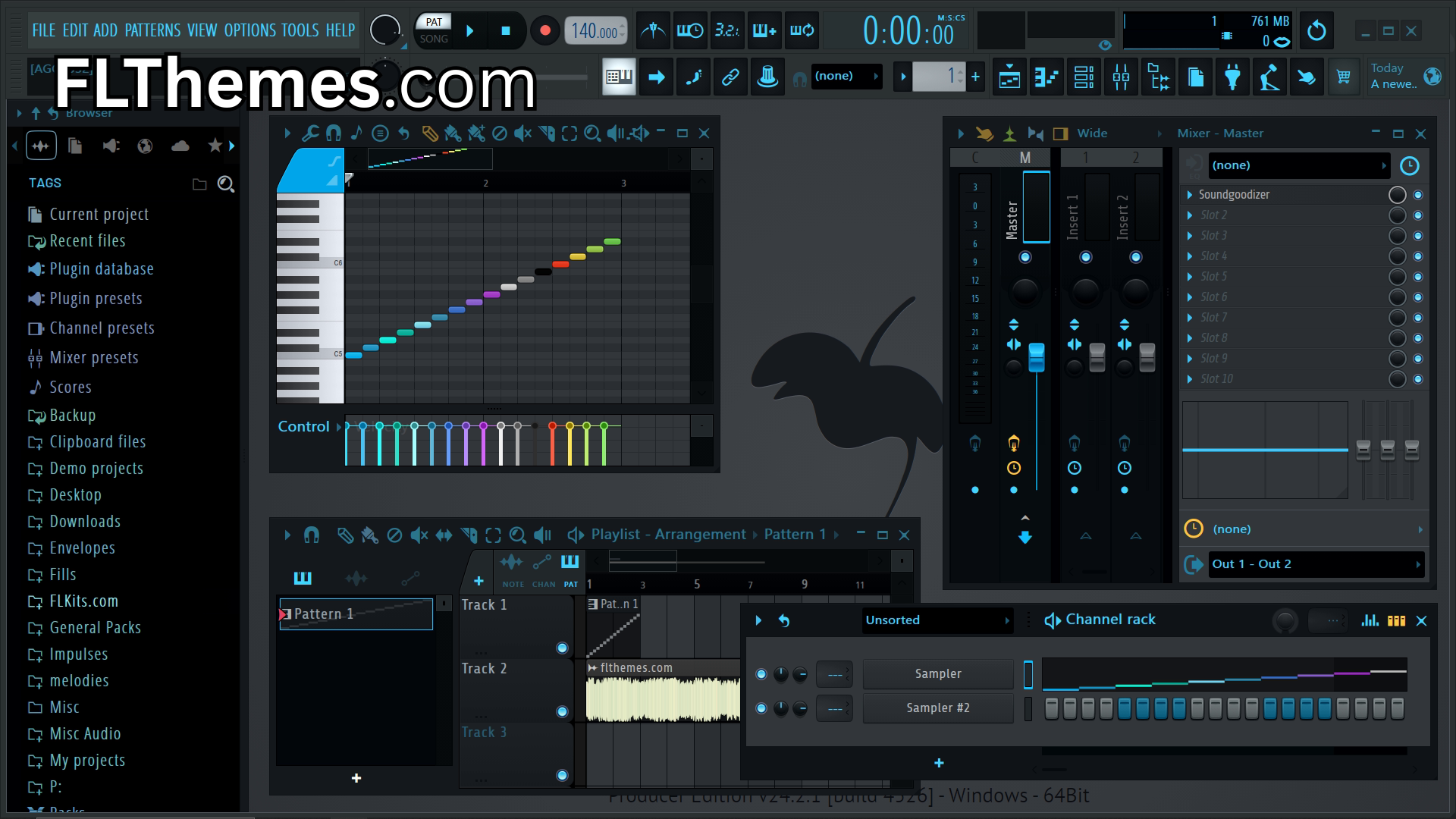Screen dimensions: 1456x819
Task: Open the VIEW menu
Action: point(202,30)
